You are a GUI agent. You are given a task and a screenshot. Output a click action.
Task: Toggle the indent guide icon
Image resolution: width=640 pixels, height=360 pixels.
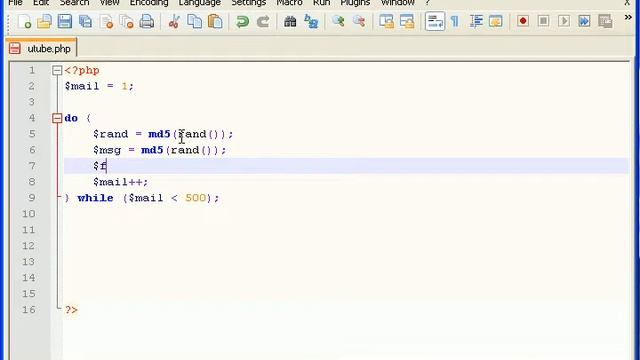[x=476, y=21]
